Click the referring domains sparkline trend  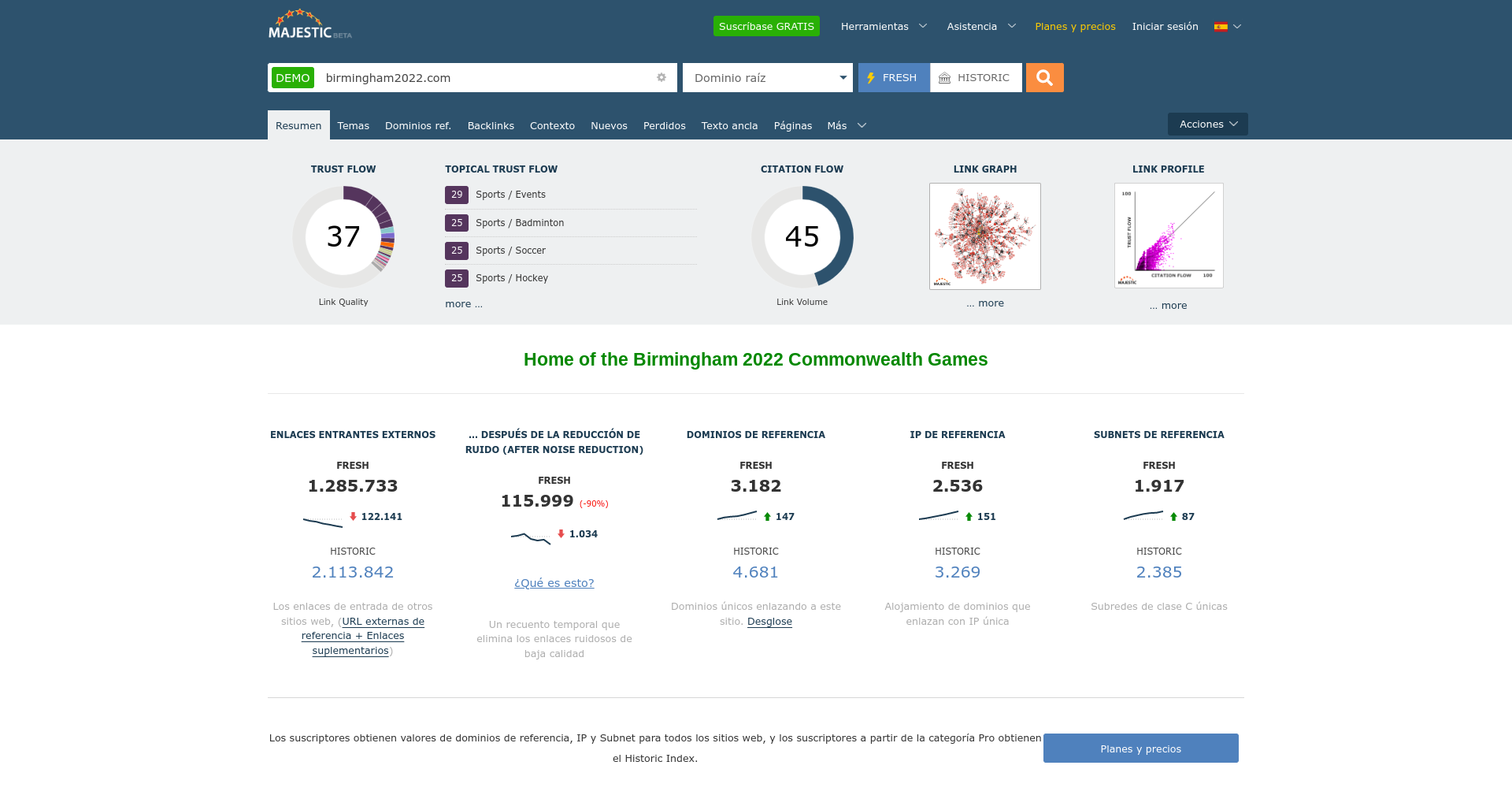[x=737, y=517]
